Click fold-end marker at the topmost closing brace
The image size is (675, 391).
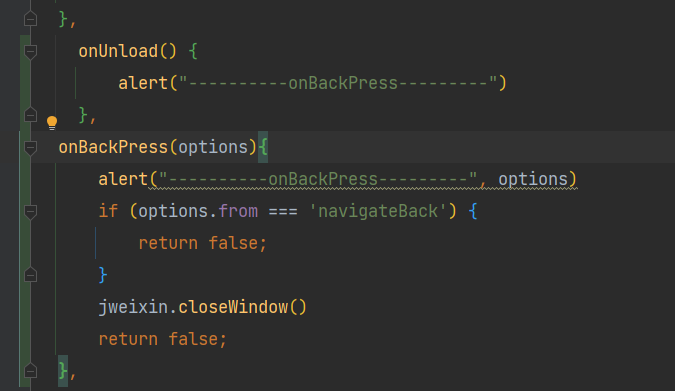[30, 19]
